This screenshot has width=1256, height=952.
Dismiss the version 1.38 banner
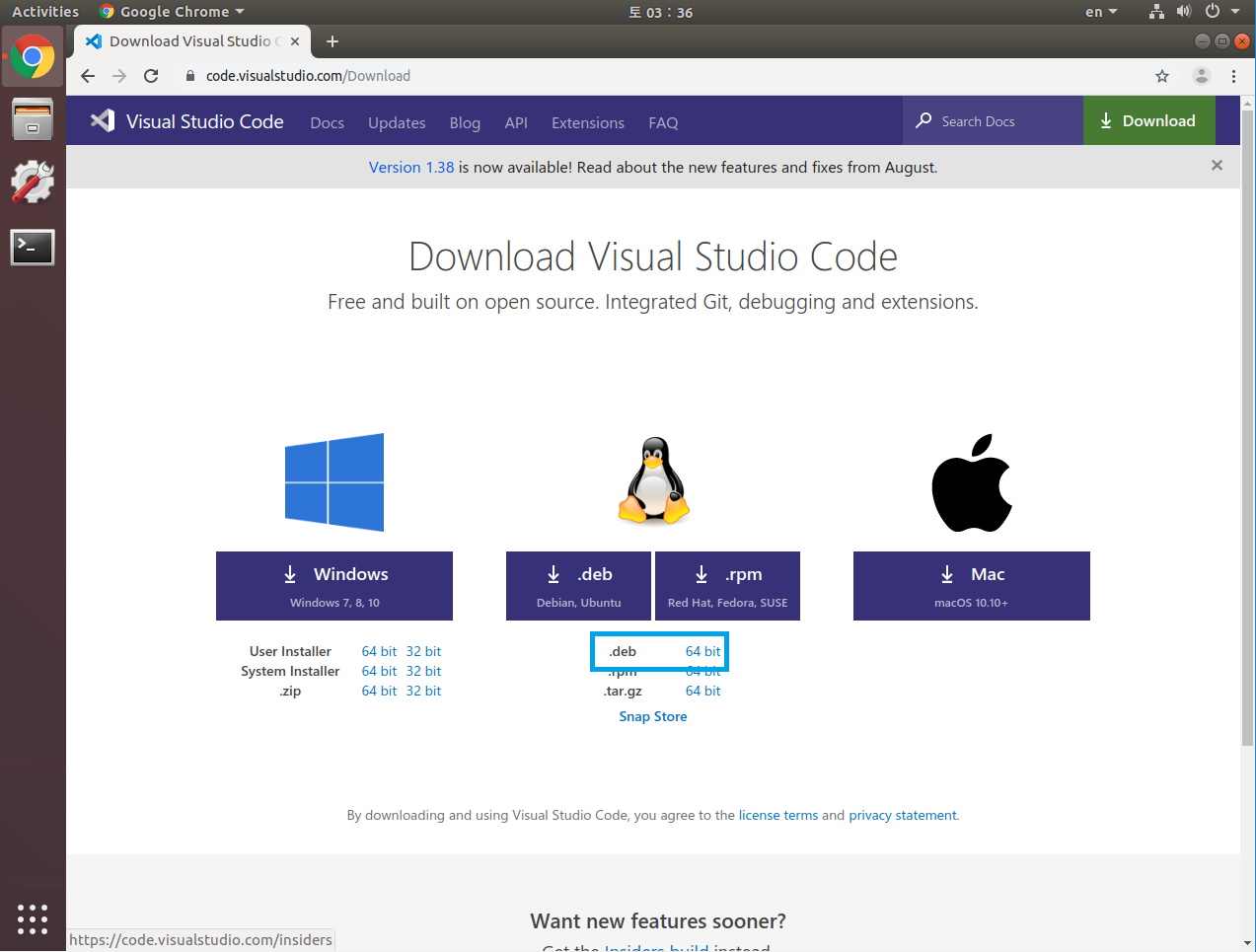[x=1217, y=166]
